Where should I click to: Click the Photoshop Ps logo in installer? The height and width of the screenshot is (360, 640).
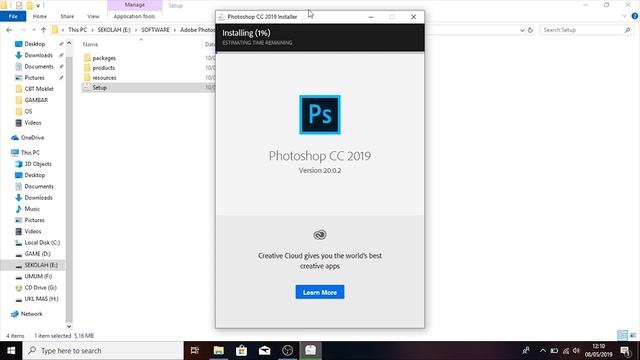[x=320, y=115]
